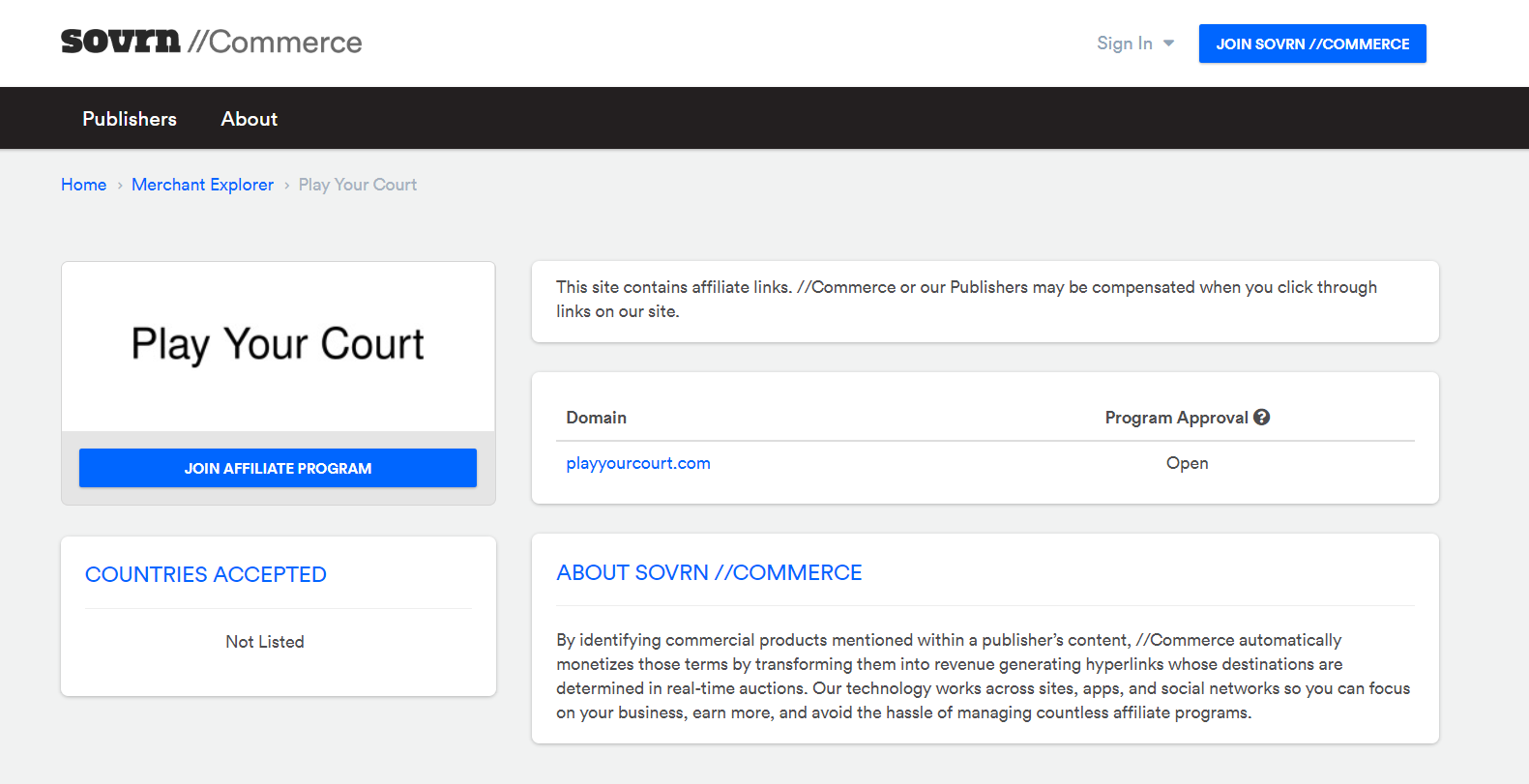
Task: Open the Publishers navigation item
Action: [130, 119]
